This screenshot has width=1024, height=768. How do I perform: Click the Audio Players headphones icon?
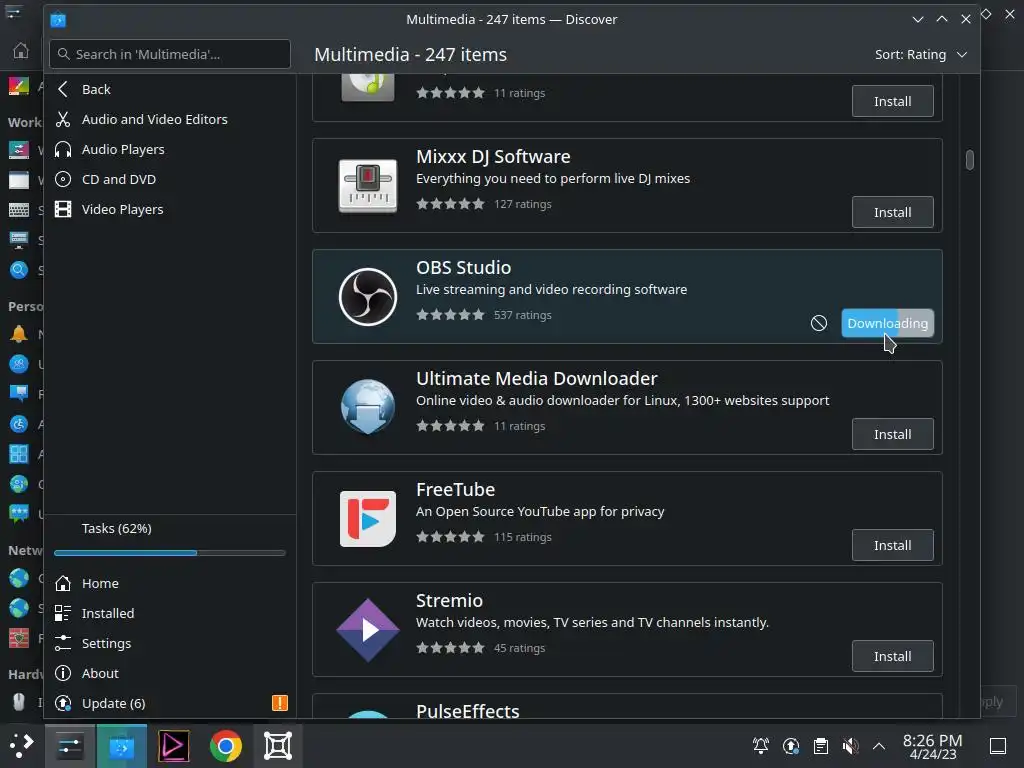pos(63,150)
